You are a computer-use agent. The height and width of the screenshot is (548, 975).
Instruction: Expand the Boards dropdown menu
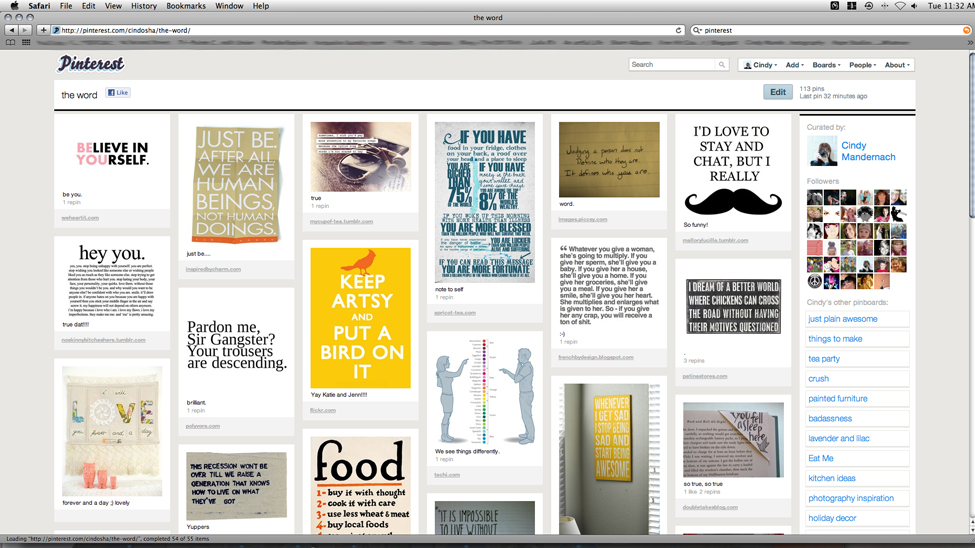(826, 65)
